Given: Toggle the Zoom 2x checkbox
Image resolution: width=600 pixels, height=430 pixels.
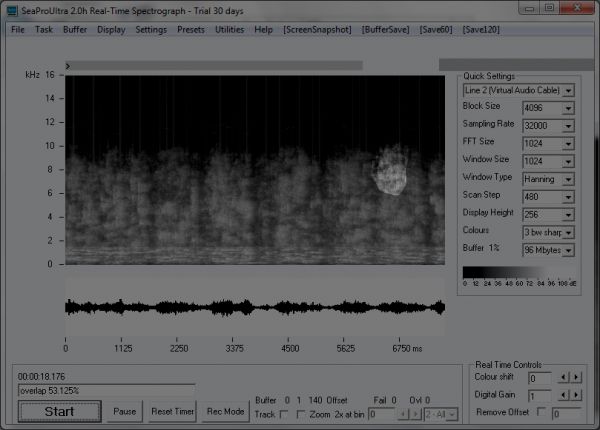Looking at the screenshot, I should 302,413.
